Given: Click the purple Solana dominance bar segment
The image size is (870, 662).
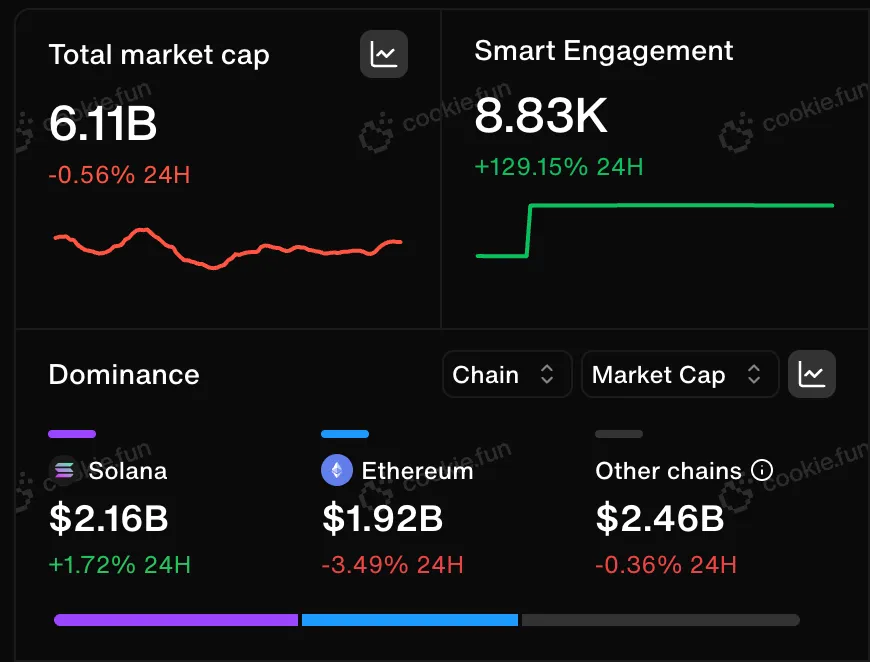Looking at the screenshot, I should click(176, 620).
